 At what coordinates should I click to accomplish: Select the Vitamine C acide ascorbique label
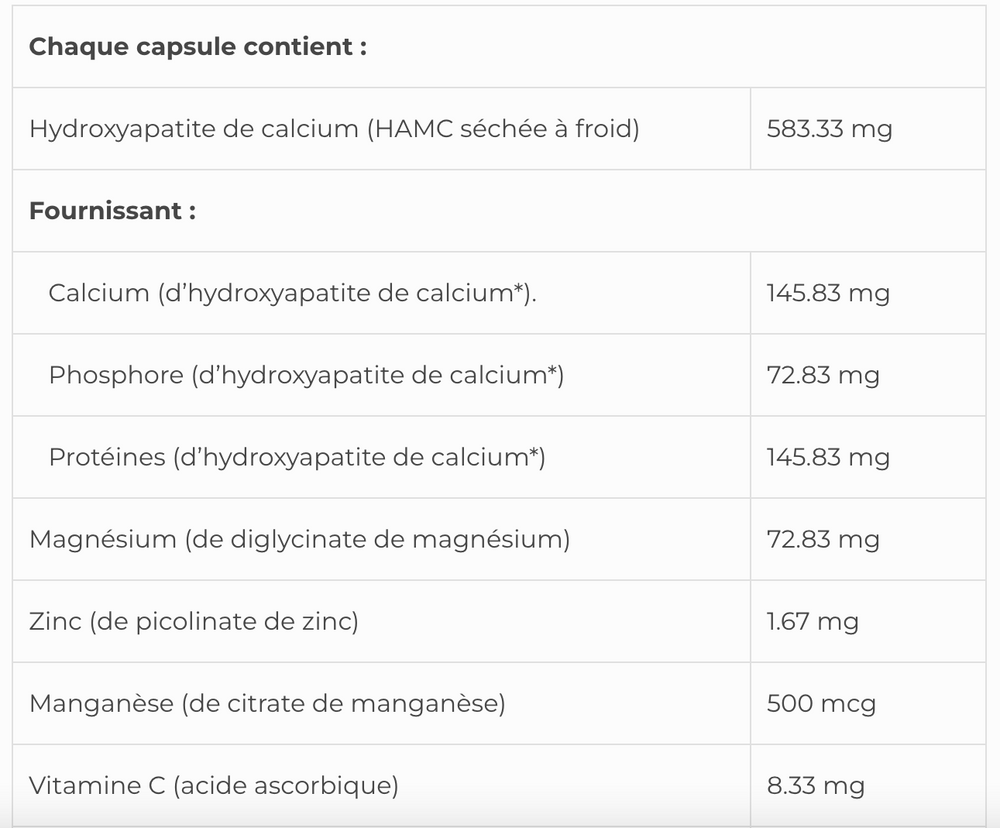click(213, 785)
